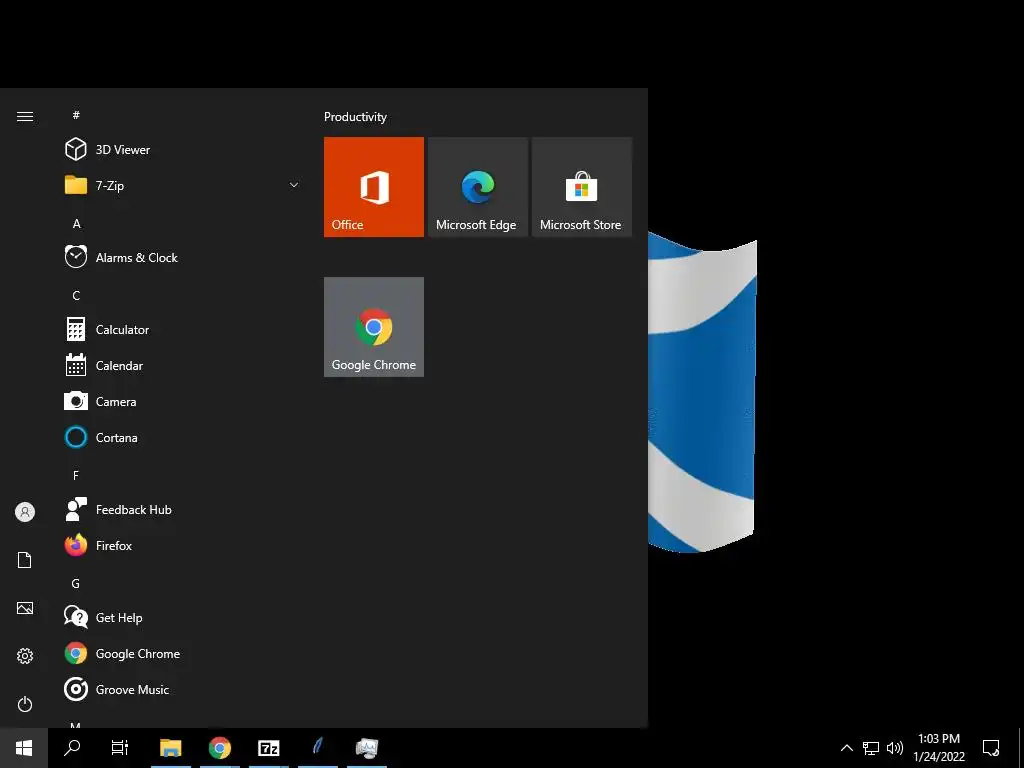Open Feedback Hub app

(182, 509)
